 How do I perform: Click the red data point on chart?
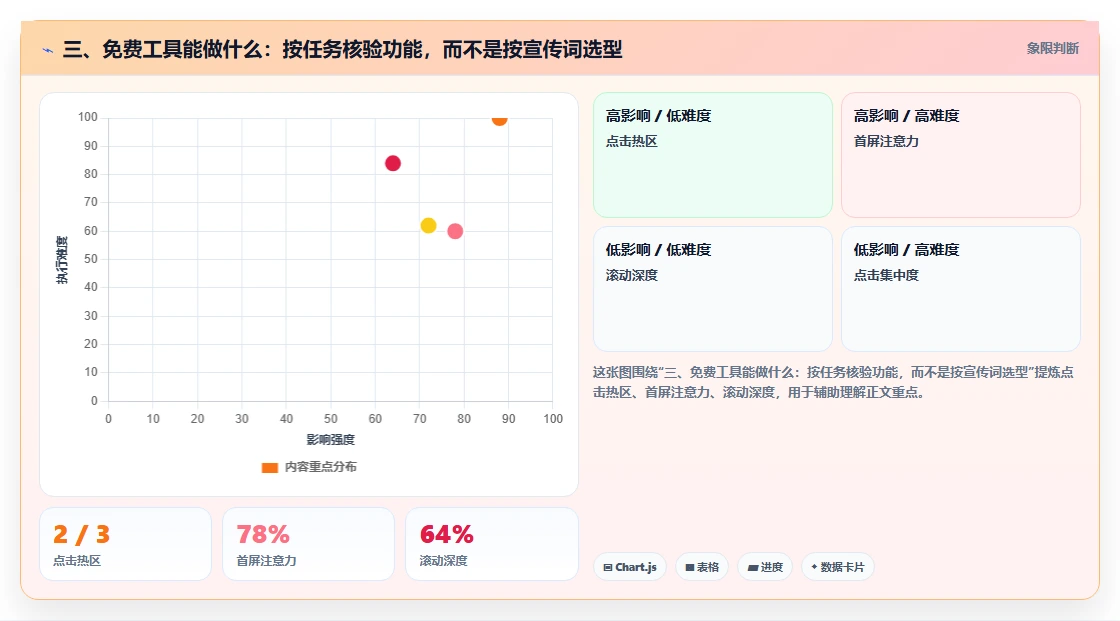pos(393,164)
